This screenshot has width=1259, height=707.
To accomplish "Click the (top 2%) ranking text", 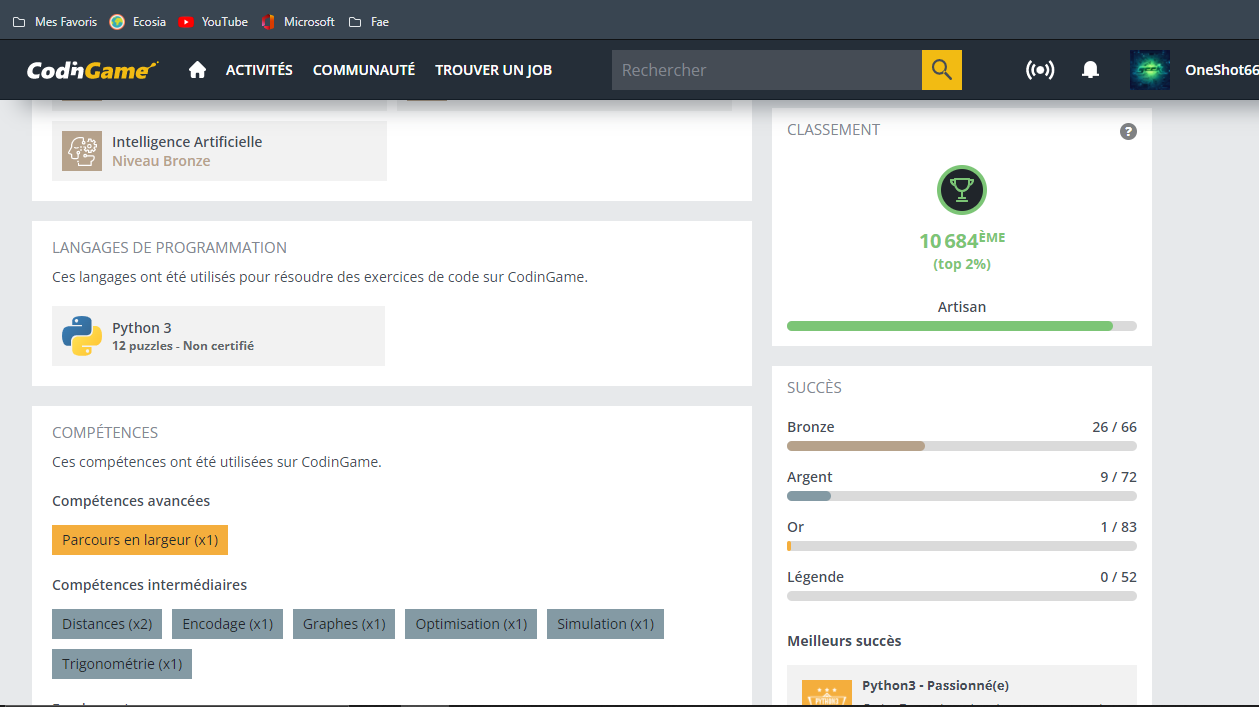I will click(962, 264).
